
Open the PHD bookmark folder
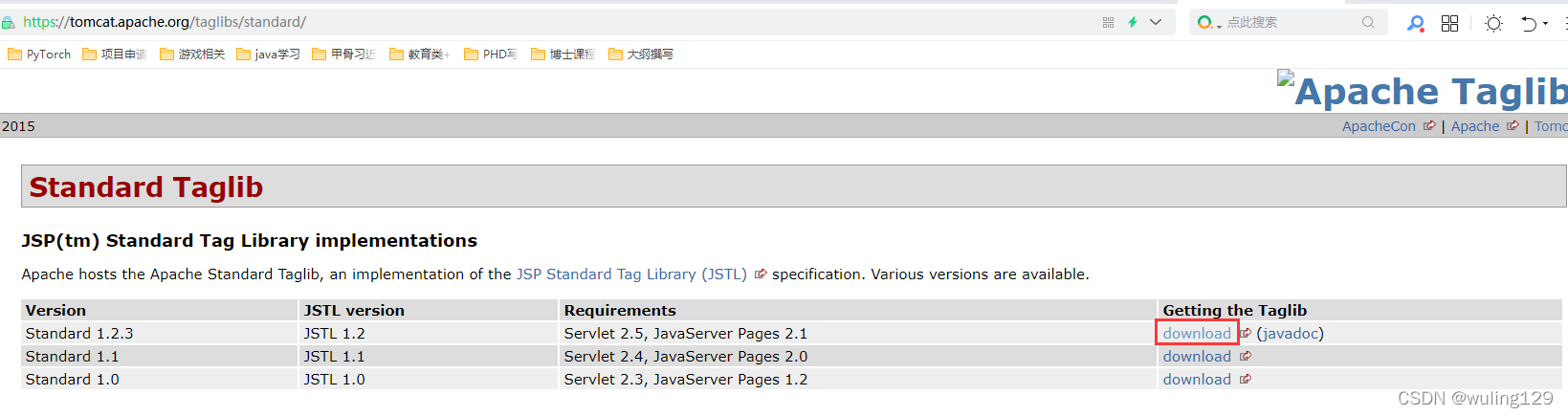pos(491,55)
